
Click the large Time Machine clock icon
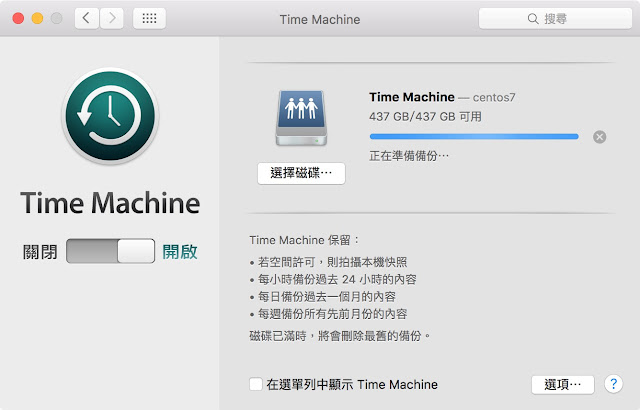coord(110,116)
